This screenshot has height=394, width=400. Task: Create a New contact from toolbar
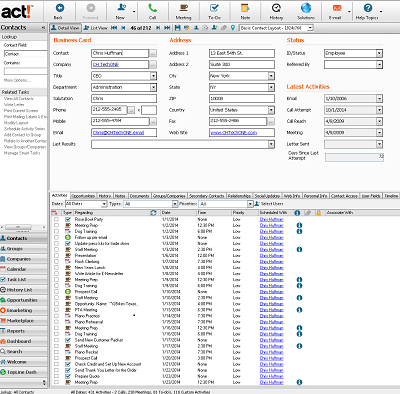[x=121, y=8]
